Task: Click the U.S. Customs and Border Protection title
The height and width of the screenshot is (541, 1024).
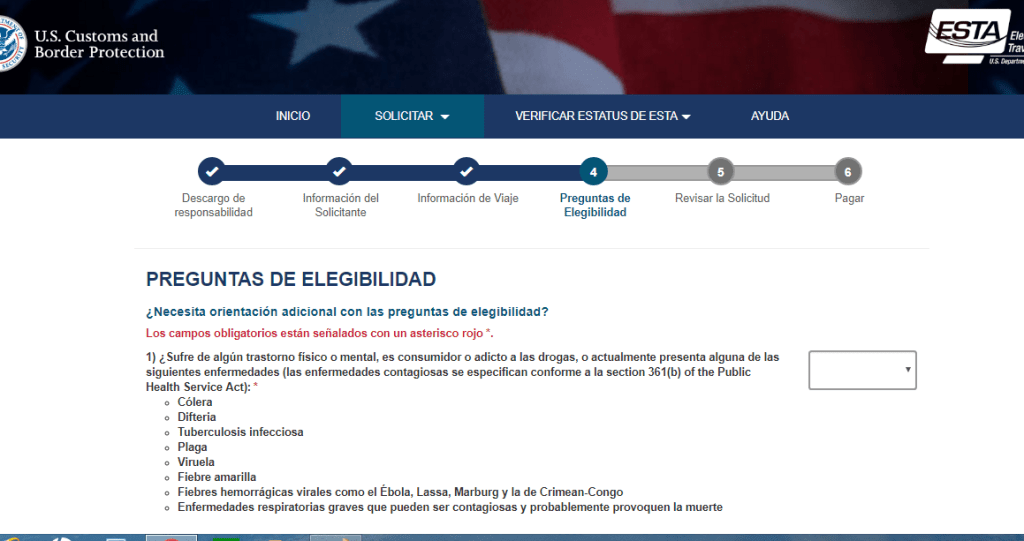Action: click(x=98, y=44)
